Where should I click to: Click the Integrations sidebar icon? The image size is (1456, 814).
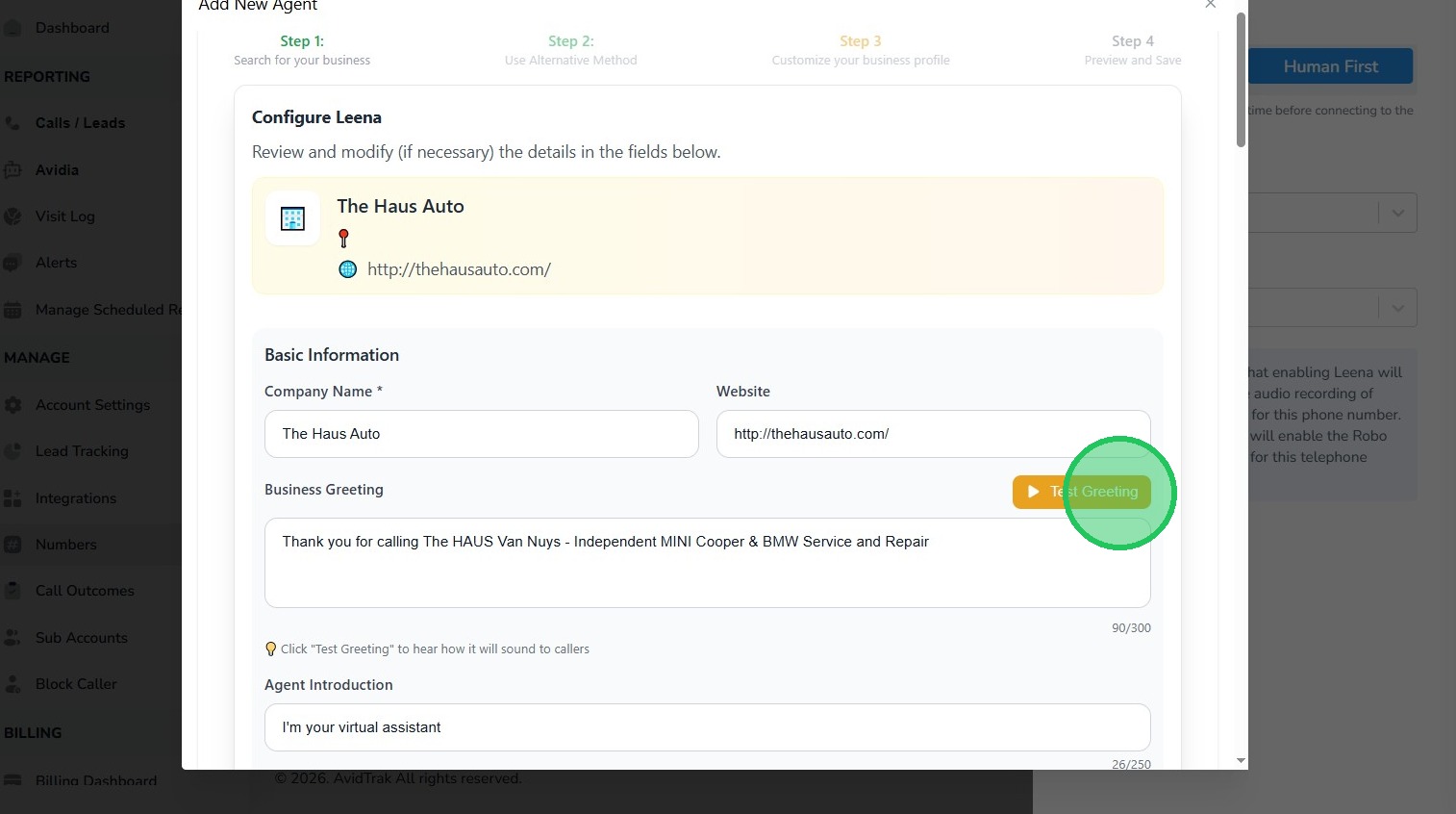click(x=13, y=498)
